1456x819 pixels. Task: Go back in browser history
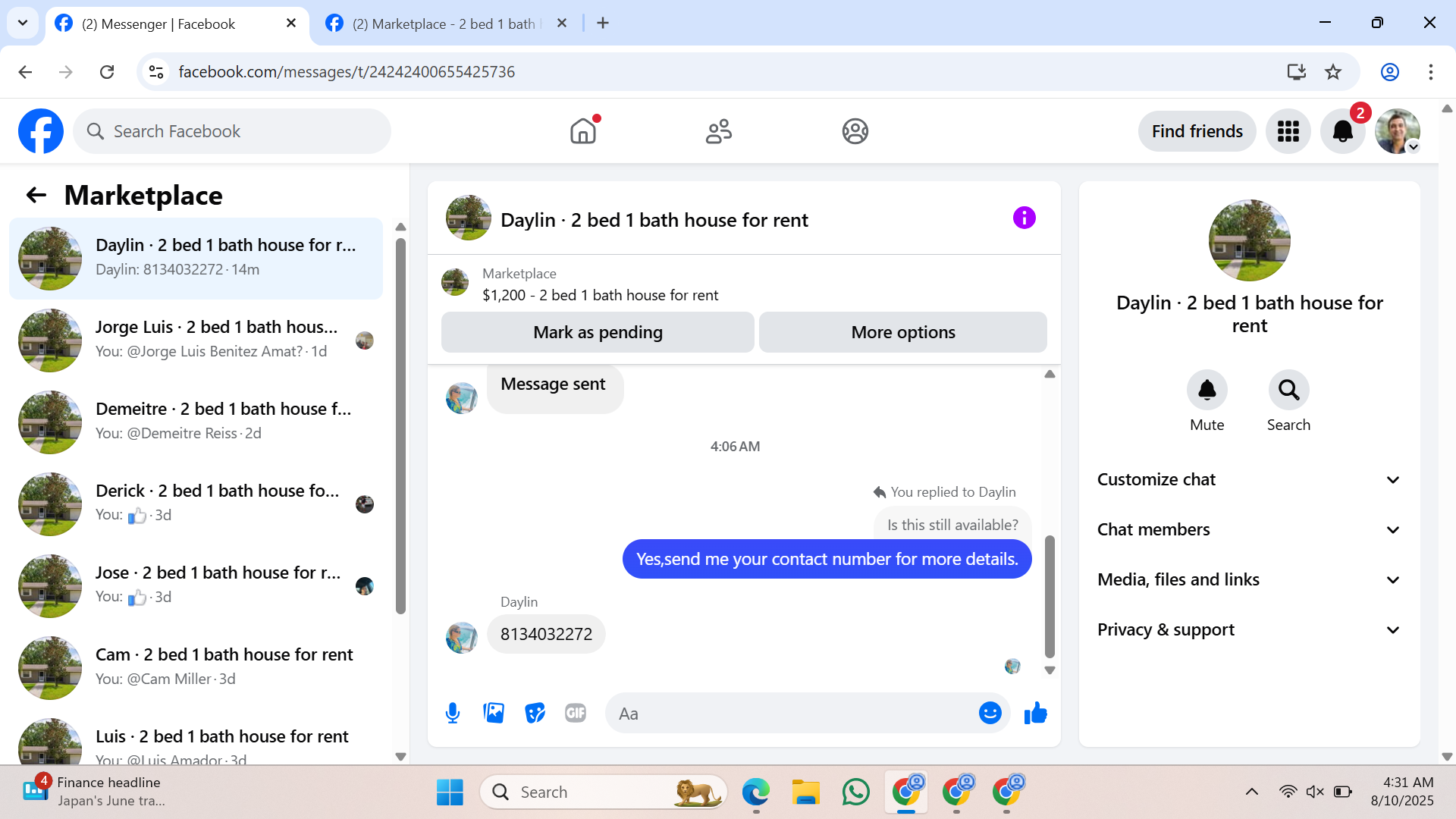point(25,72)
